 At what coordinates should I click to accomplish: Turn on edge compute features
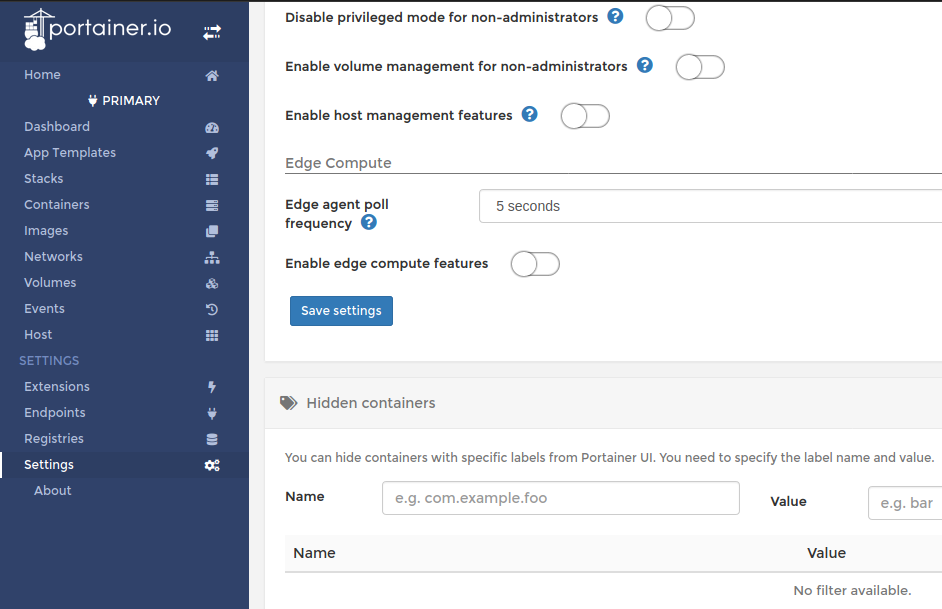pyautogui.click(x=535, y=264)
